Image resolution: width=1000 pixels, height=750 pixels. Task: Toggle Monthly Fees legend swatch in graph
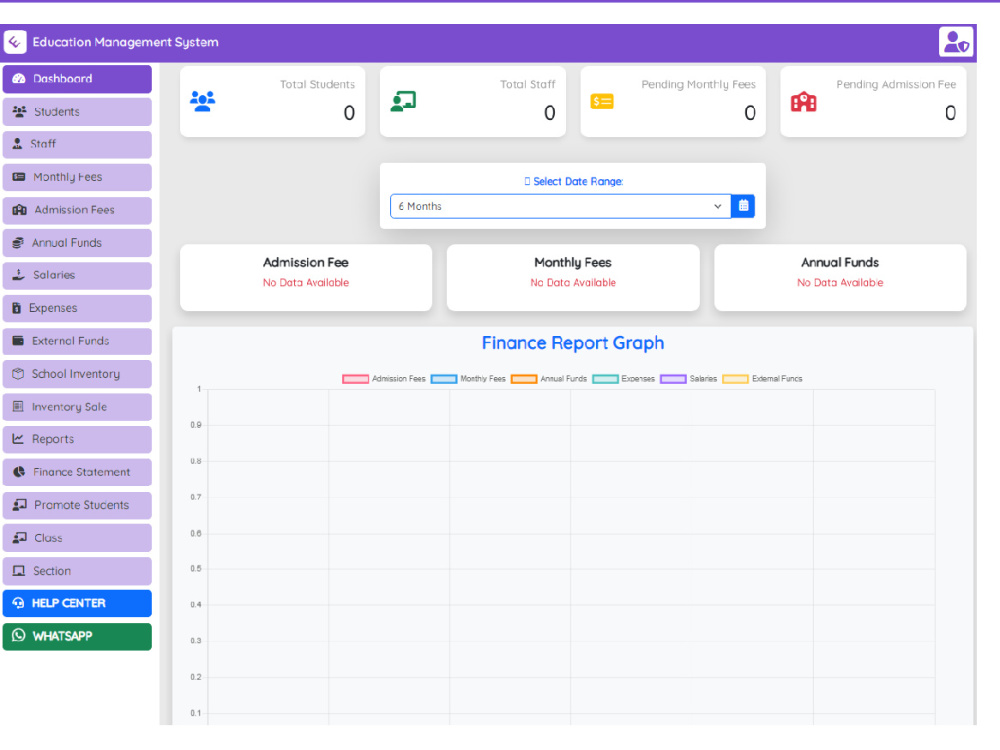[x=444, y=379]
